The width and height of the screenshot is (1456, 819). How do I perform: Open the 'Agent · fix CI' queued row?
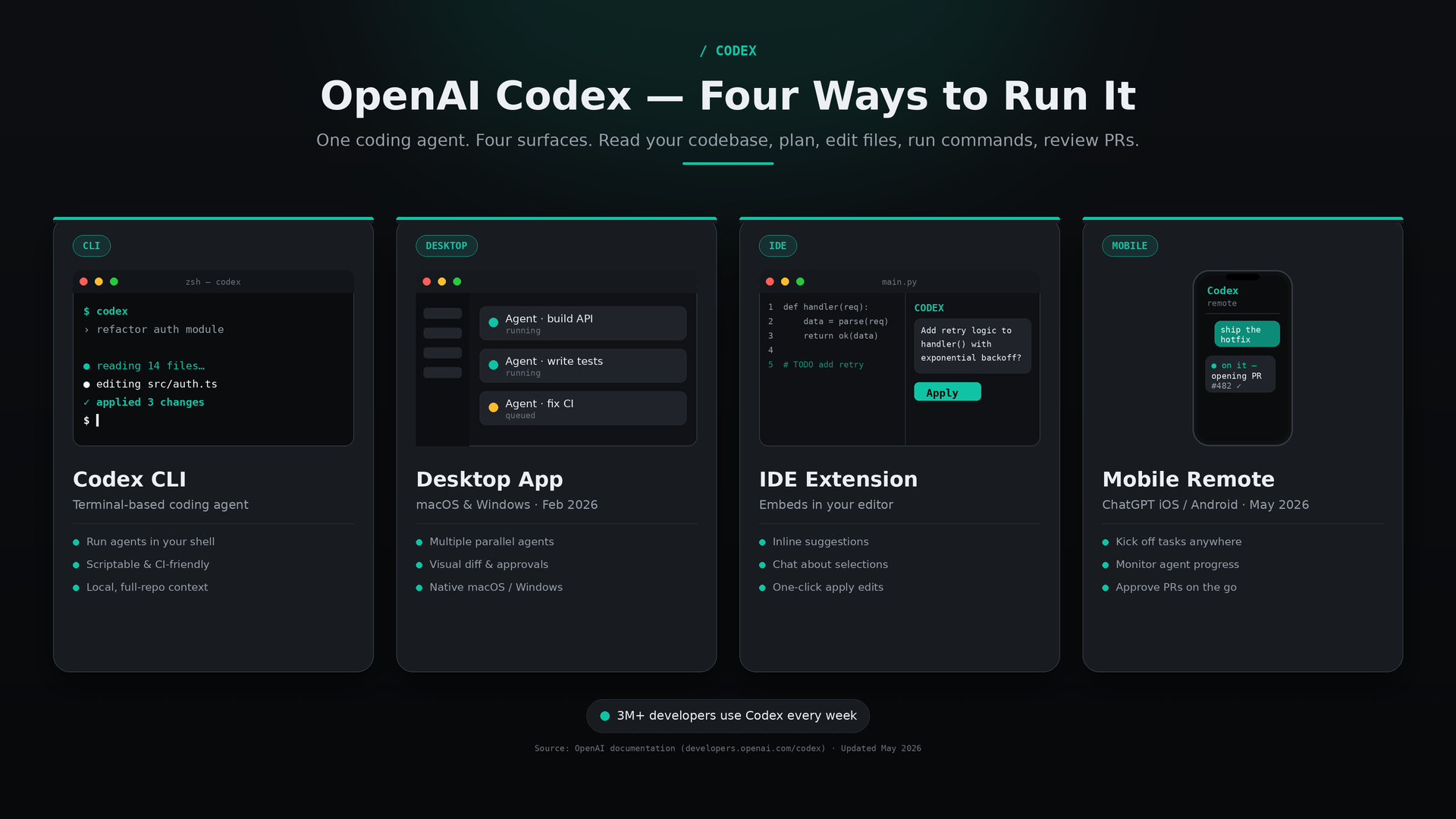583,408
